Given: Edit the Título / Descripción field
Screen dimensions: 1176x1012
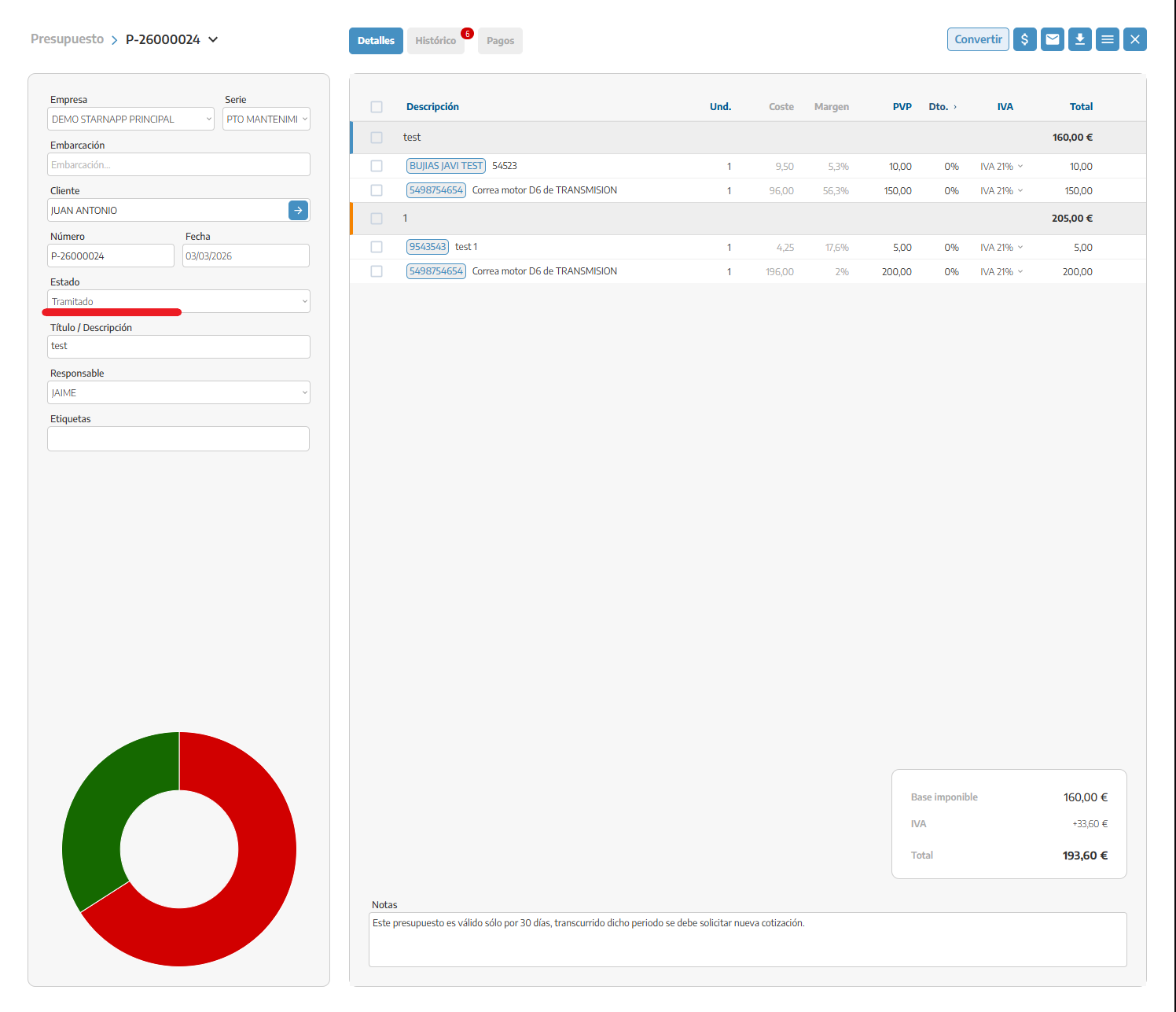Looking at the screenshot, I should 178,347.
